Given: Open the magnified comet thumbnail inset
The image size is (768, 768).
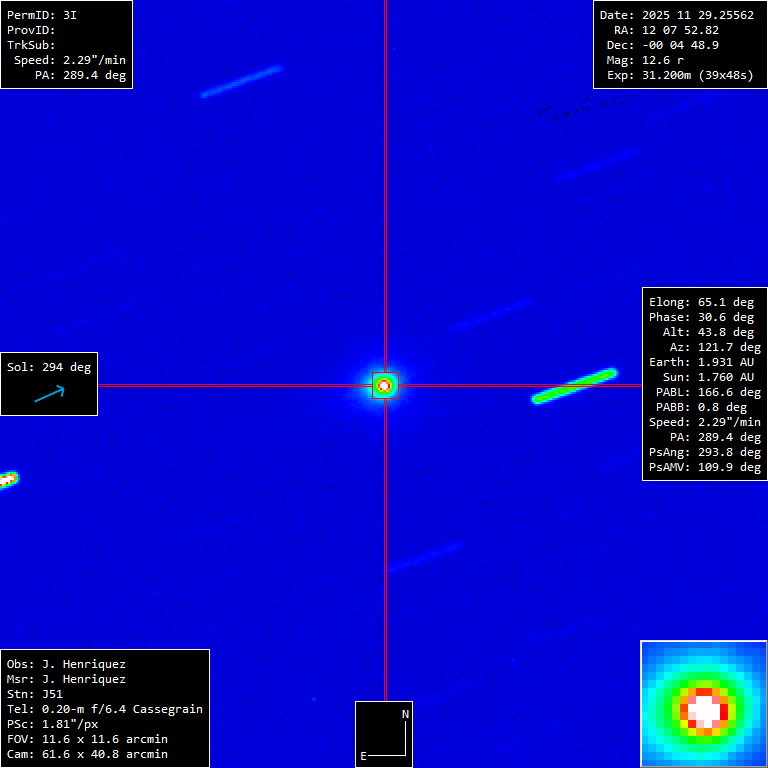Looking at the screenshot, I should pos(704,704).
